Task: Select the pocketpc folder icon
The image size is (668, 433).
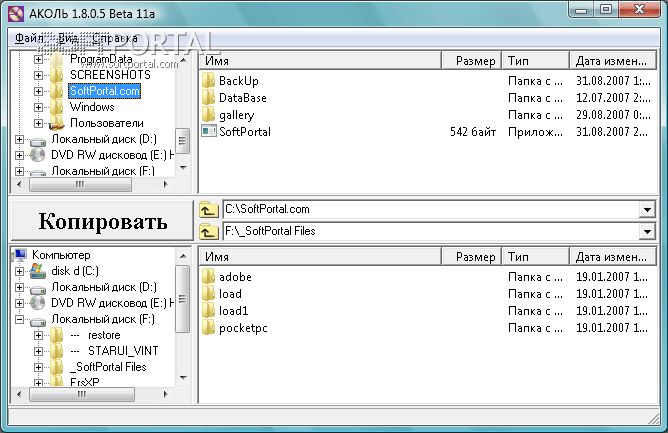Action: coord(208,328)
